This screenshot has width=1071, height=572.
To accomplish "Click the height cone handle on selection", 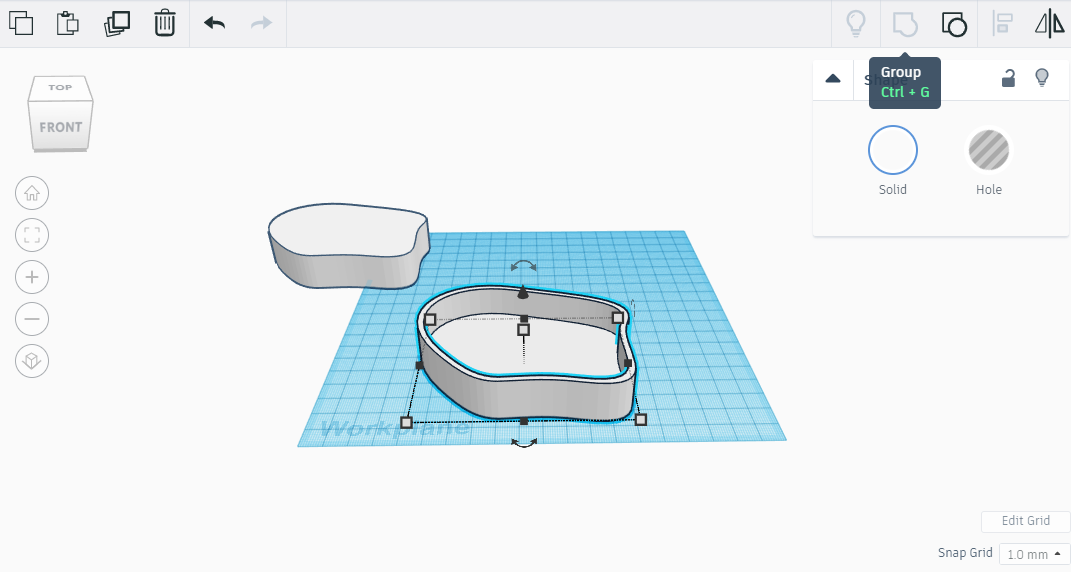I will (523, 292).
